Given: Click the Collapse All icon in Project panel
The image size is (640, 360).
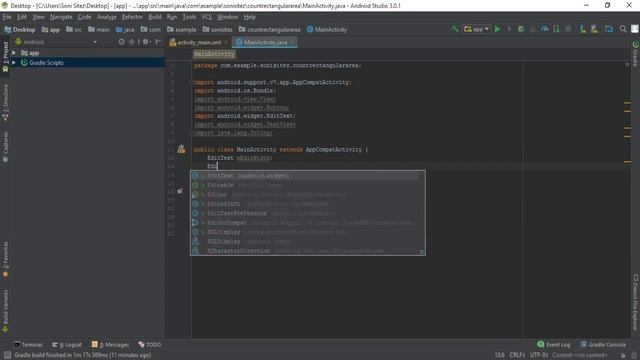Looking at the screenshot, I should tap(131, 42).
